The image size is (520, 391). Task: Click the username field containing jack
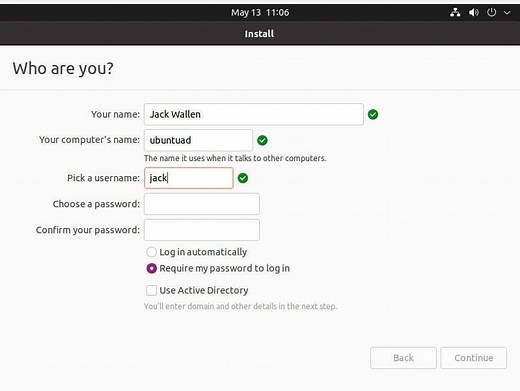[189, 178]
